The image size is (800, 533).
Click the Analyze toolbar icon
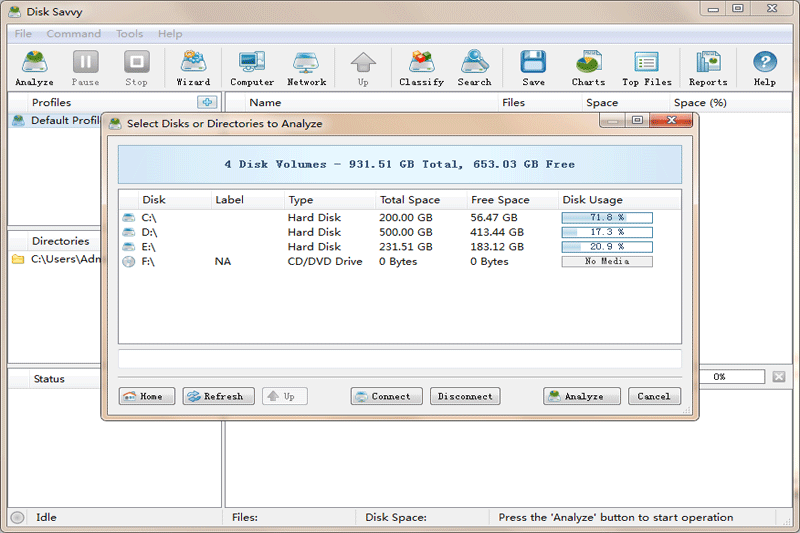[35, 68]
